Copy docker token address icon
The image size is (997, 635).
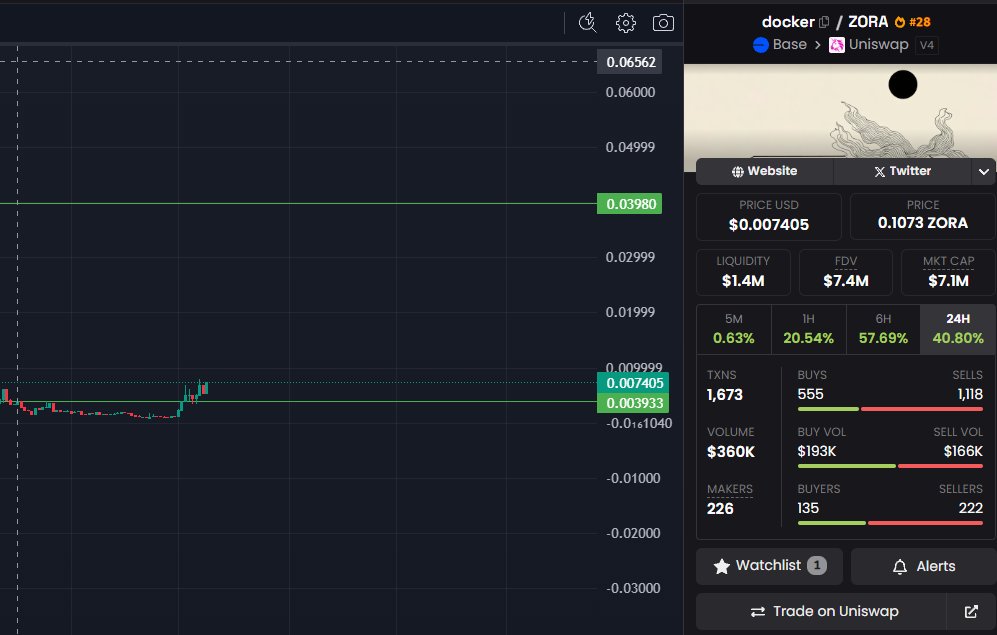click(x=824, y=22)
